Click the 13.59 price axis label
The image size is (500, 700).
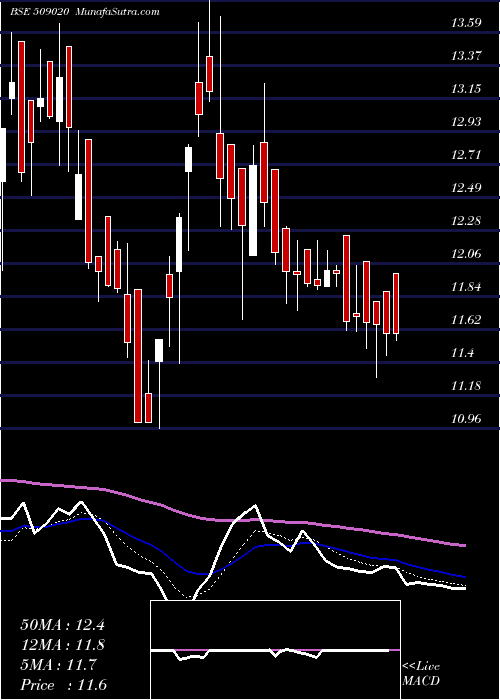(x=466, y=22)
